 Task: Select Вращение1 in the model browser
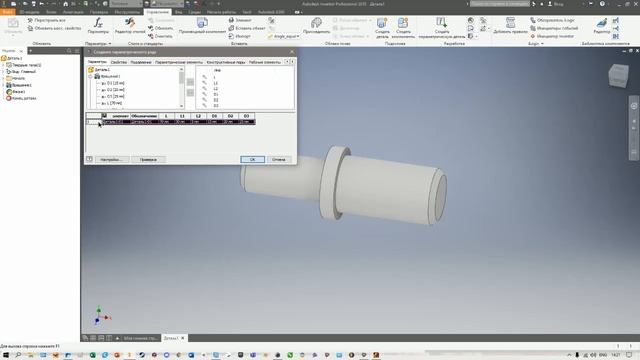point(18,85)
